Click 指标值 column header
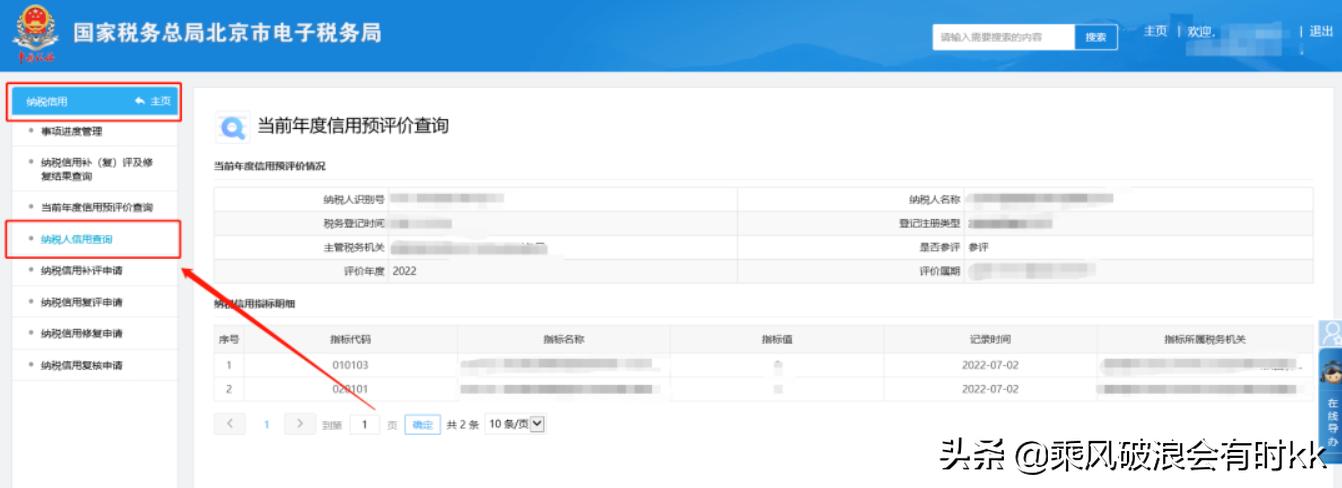The image size is (1342, 488). point(777,340)
